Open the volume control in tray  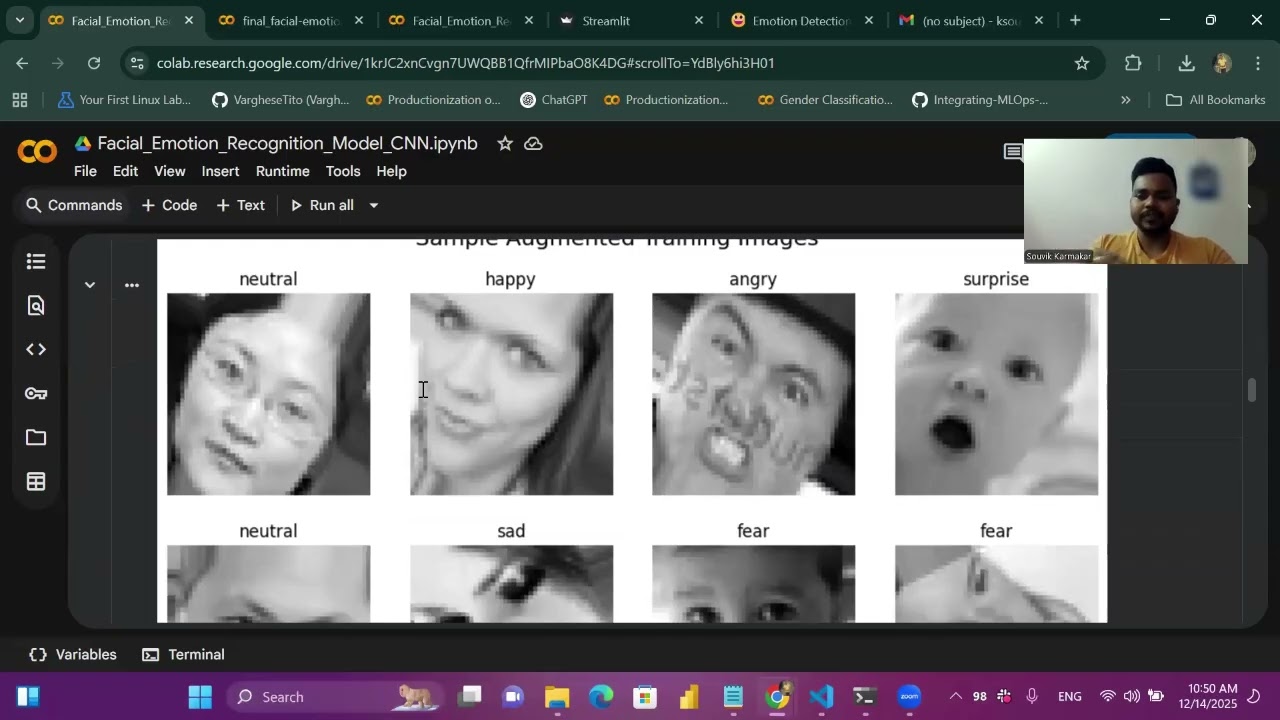[1132, 697]
